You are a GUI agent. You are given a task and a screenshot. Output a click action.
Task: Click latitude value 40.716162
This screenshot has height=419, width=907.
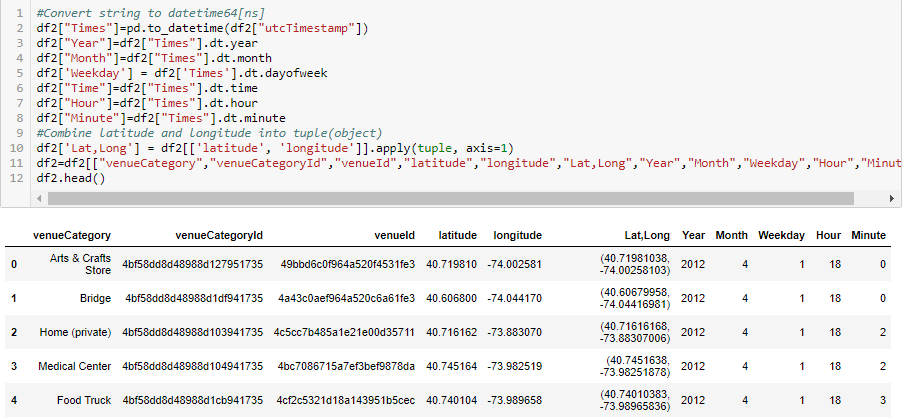pyautogui.click(x=452, y=333)
